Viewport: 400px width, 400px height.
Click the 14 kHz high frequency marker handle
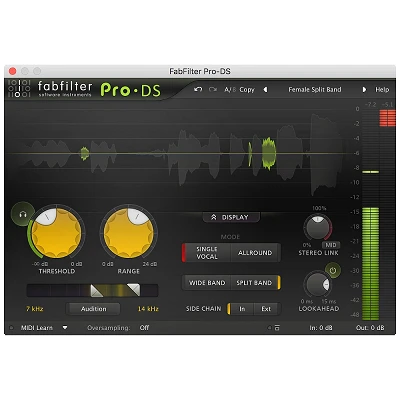click(134, 290)
